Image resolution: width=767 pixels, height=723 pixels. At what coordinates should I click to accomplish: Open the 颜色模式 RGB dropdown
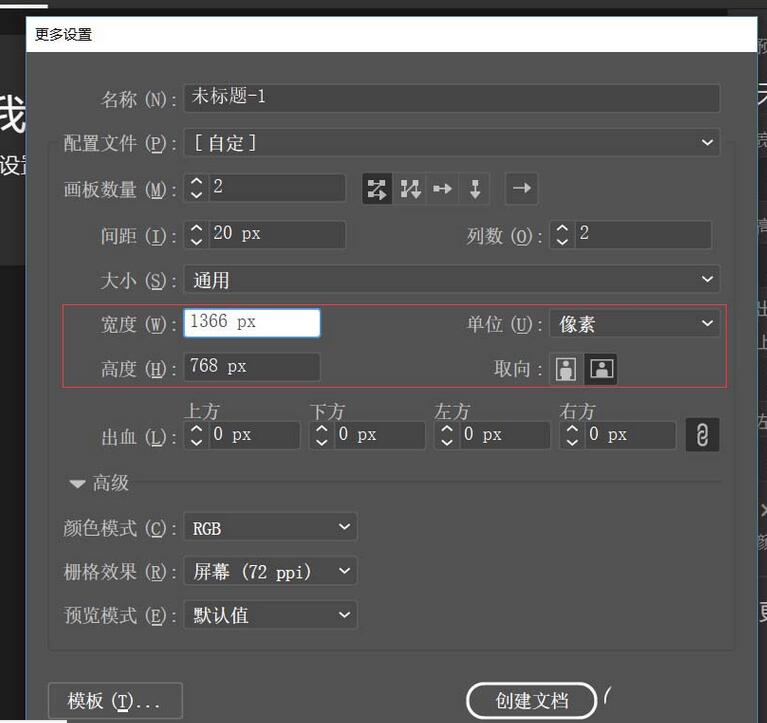[270, 527]
